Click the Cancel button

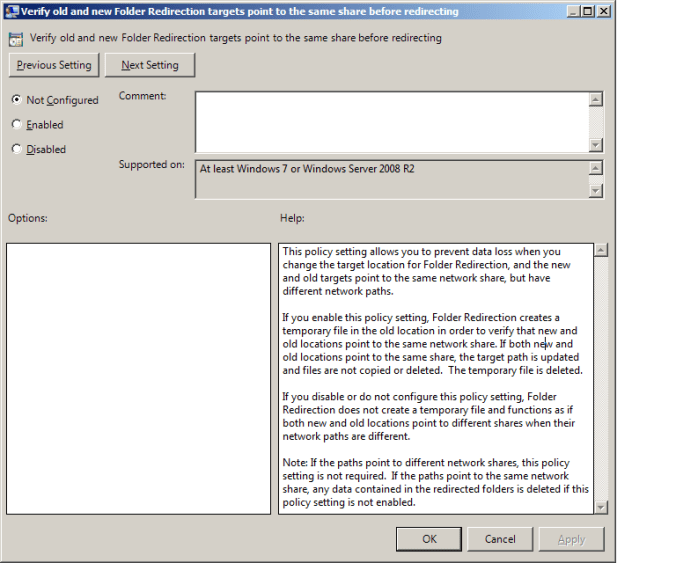(x=500, y=539)
